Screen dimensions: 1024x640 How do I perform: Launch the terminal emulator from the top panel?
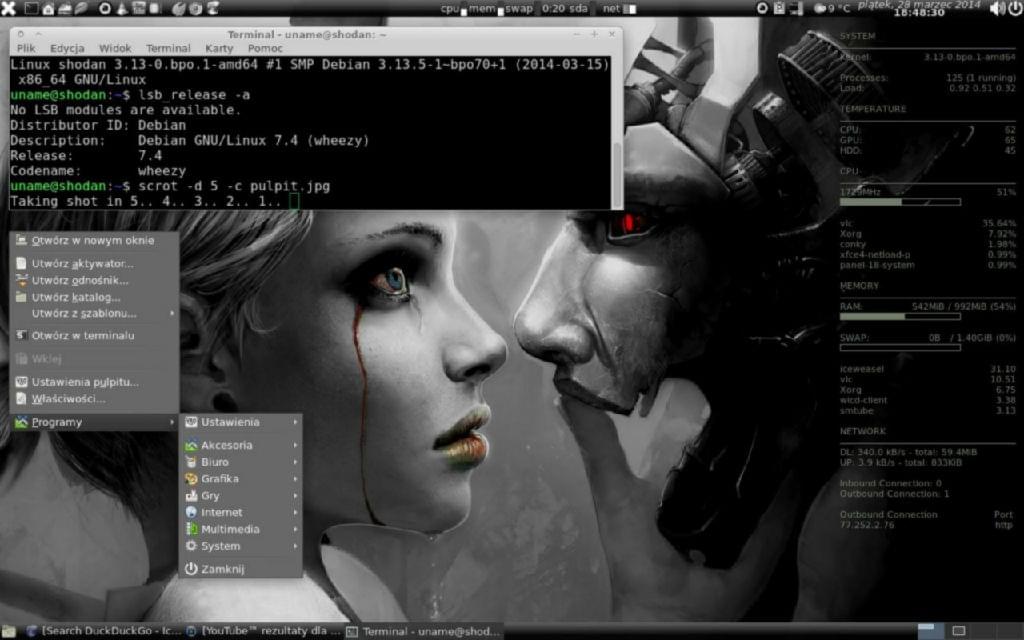(31, 8)
